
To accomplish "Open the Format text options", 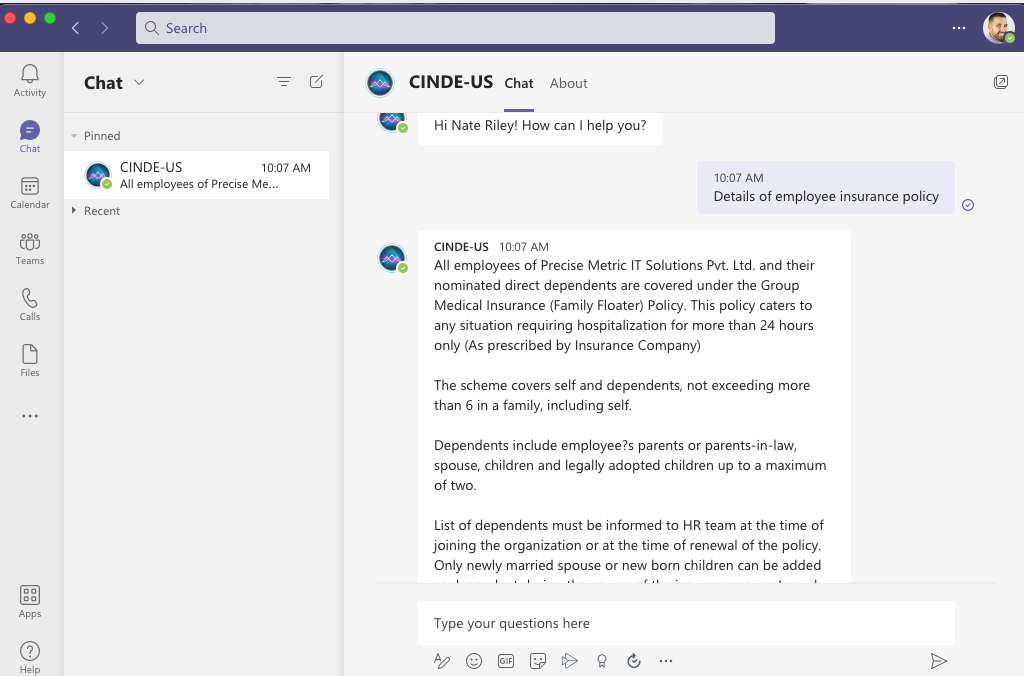I will pyautogui.click(x=441, y=661).
